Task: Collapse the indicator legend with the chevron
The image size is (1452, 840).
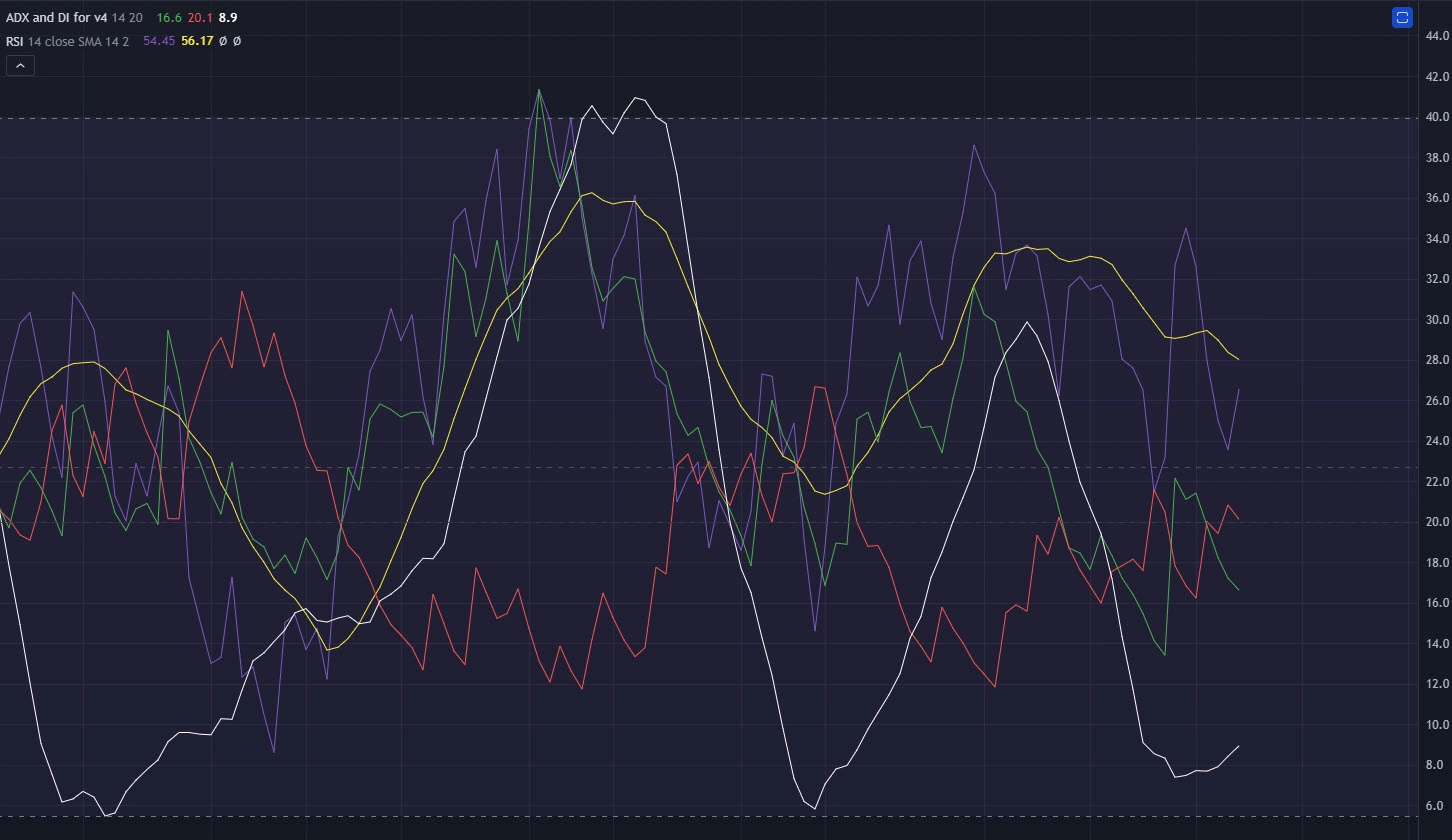Action: point(20,66)
